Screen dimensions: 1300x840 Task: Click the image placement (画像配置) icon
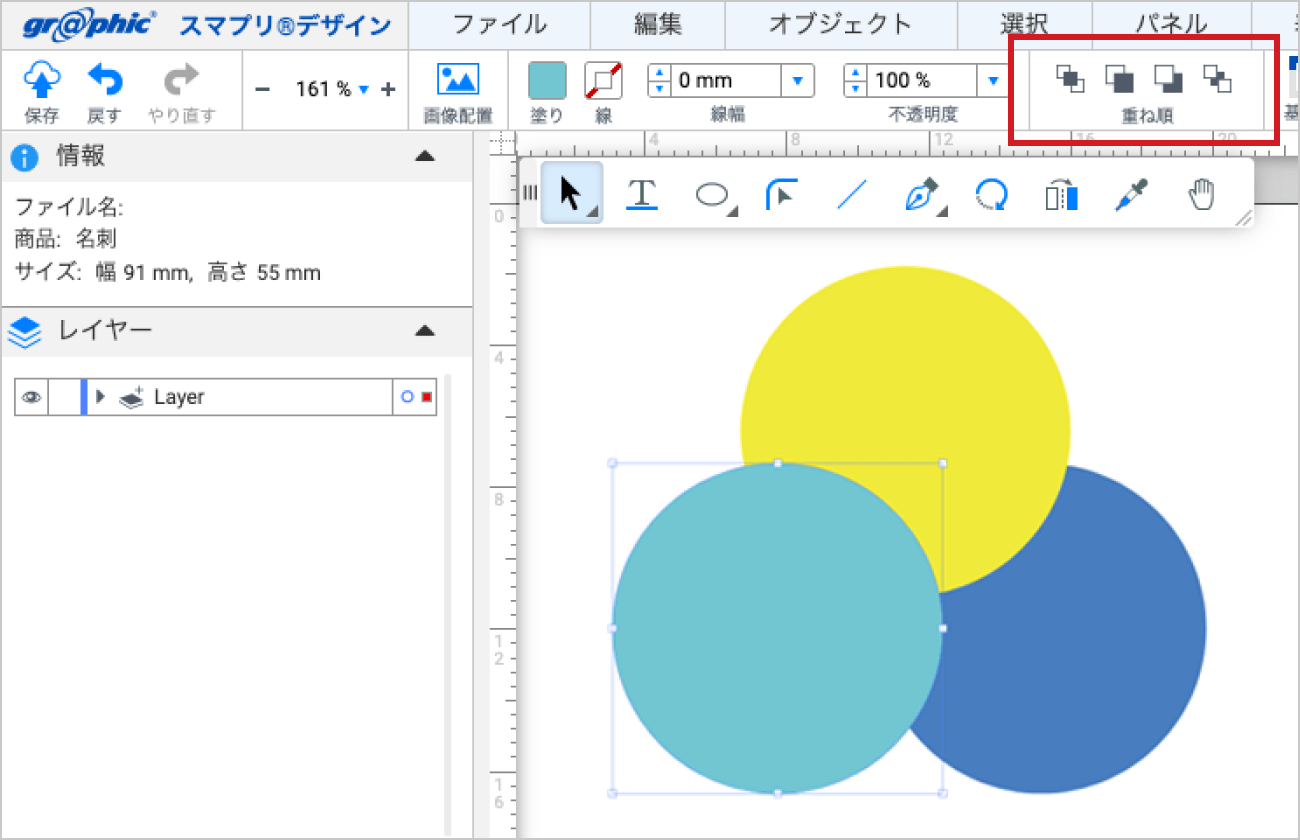click(x=458, y=80)
